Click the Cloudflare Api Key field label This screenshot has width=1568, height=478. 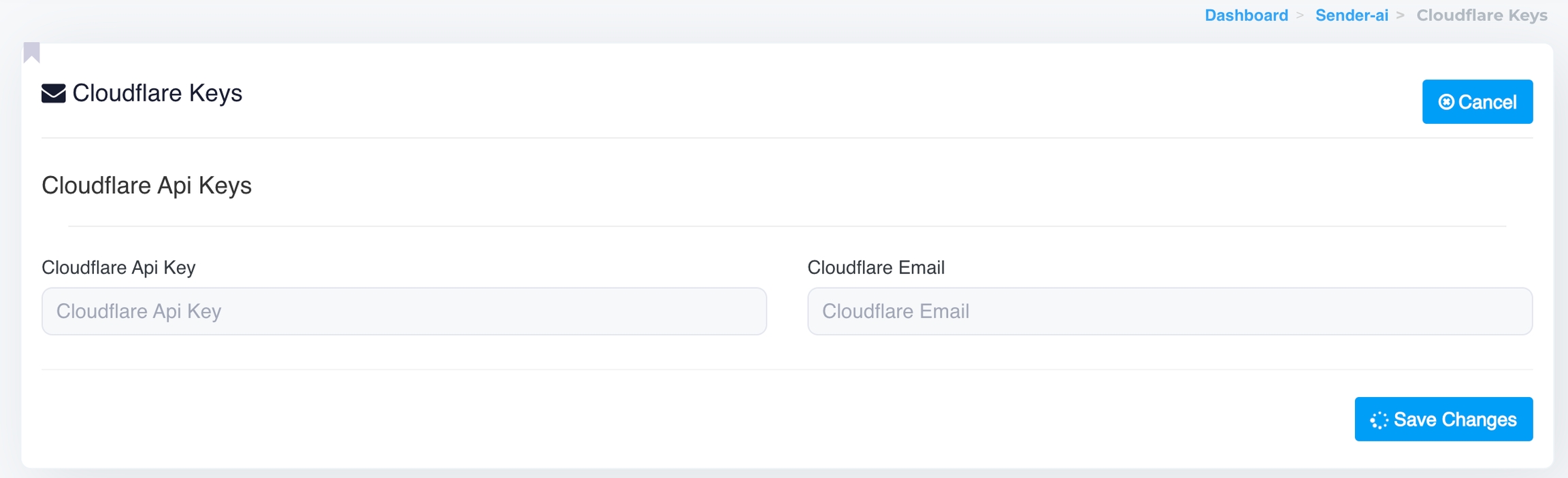[x=118, y=268]
